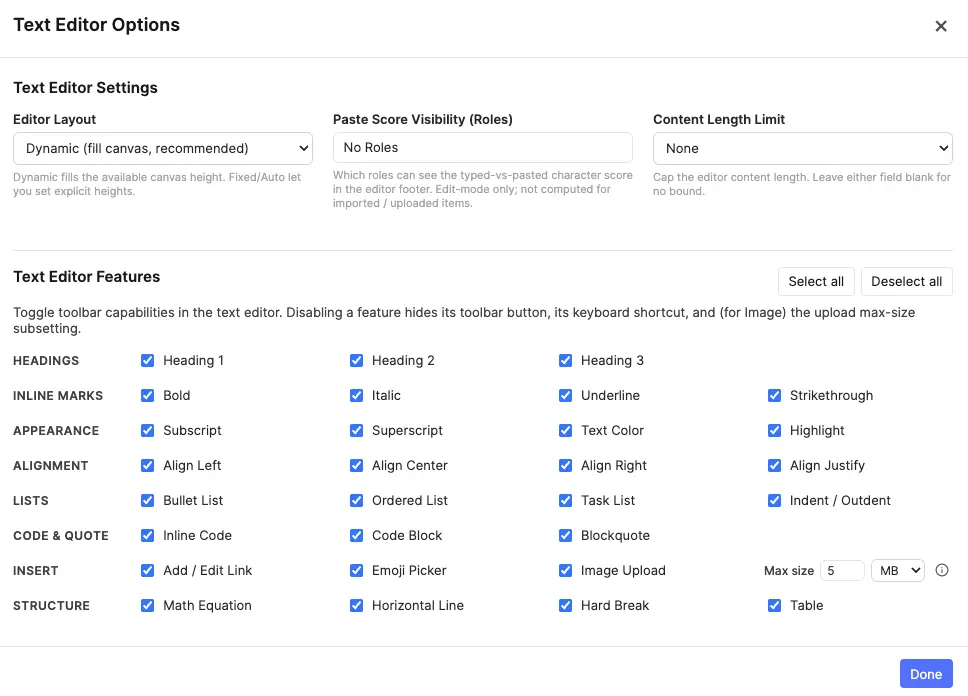Uncheck the Heading 2 checkbox
This screenshot has height=696, width=968.
[x=356, y=360]
